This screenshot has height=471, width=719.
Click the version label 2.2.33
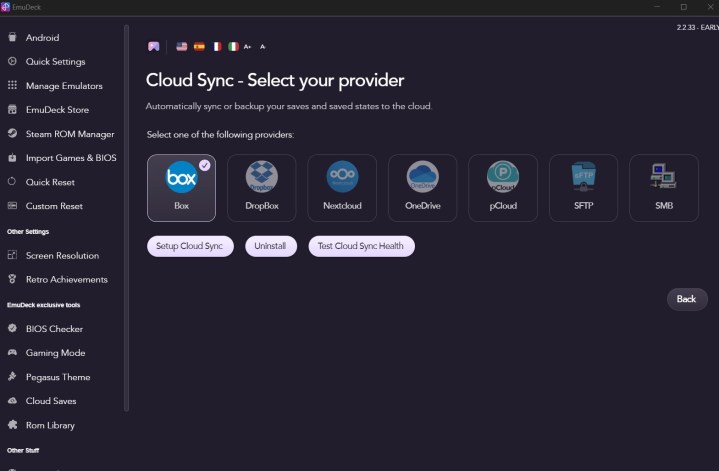click(697, 28)
